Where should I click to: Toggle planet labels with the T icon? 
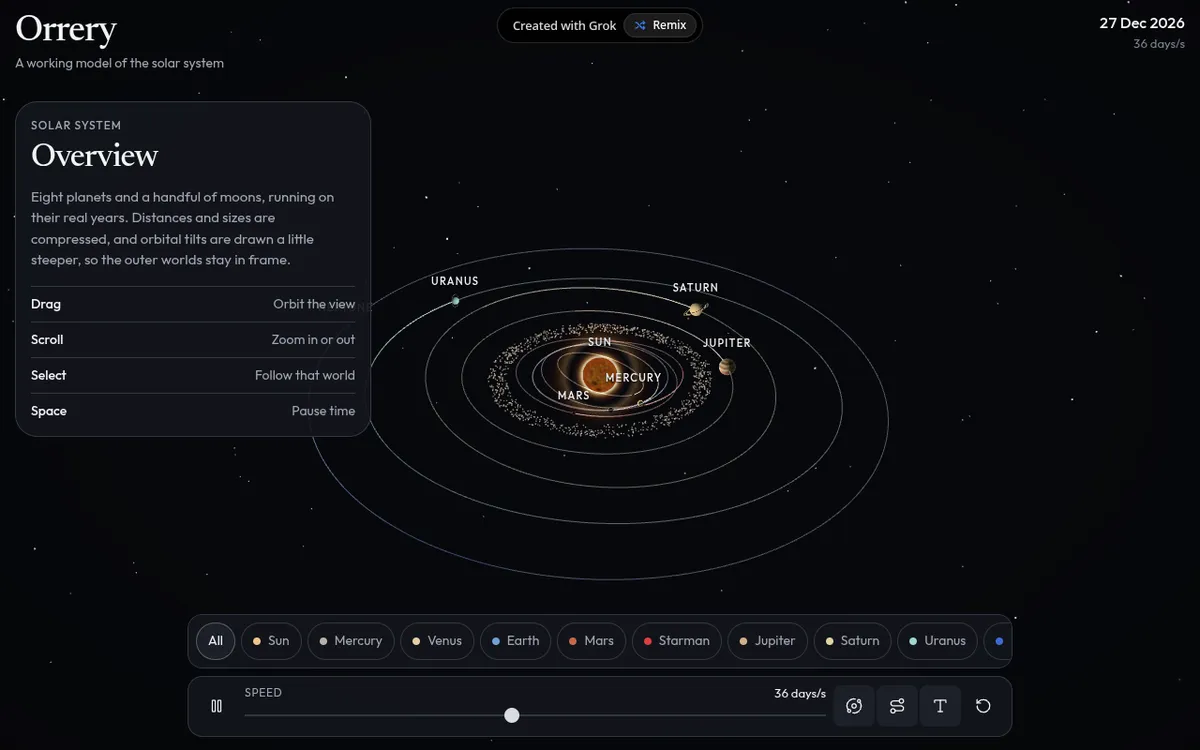[x=940, y=706]
